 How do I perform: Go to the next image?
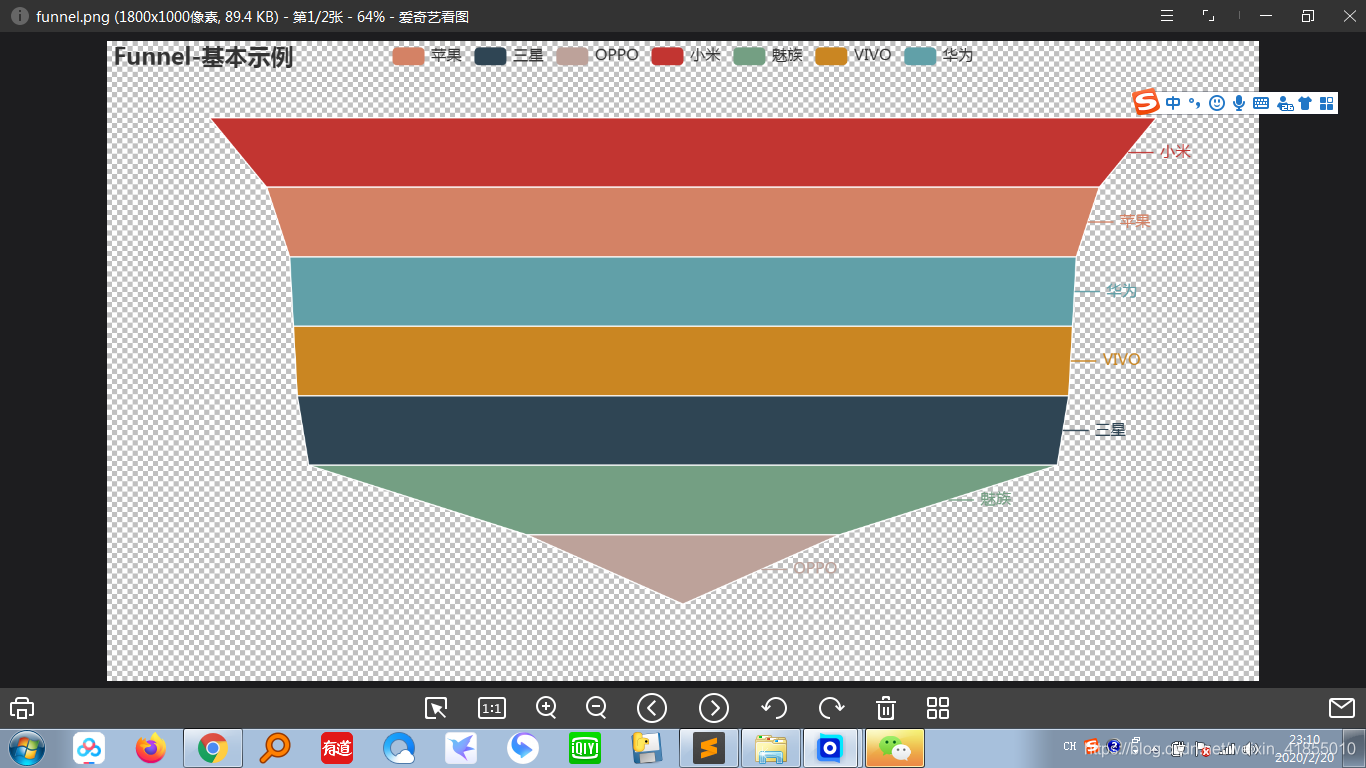click(x=714, y=708)
